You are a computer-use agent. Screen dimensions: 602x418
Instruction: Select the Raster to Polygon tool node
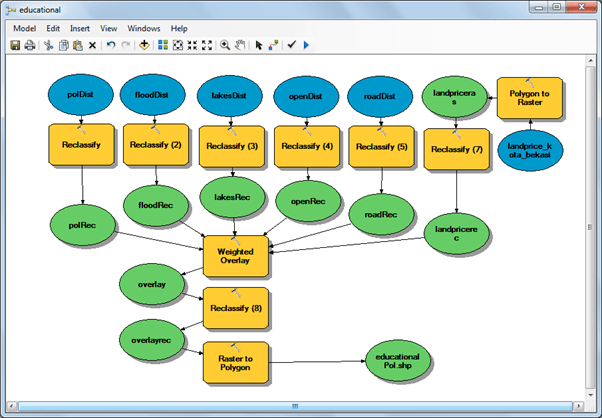(236, 362)
